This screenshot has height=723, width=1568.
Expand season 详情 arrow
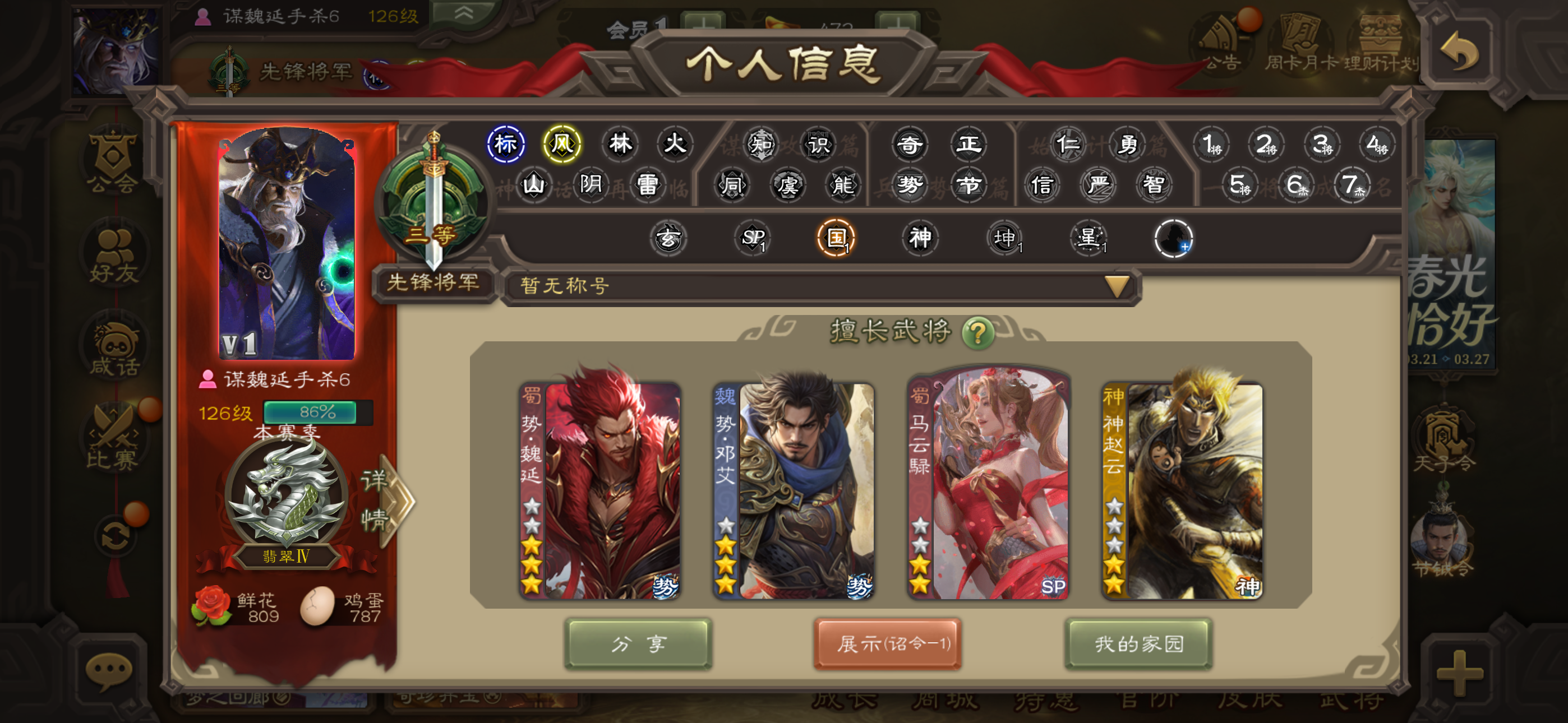pos(387,500)
